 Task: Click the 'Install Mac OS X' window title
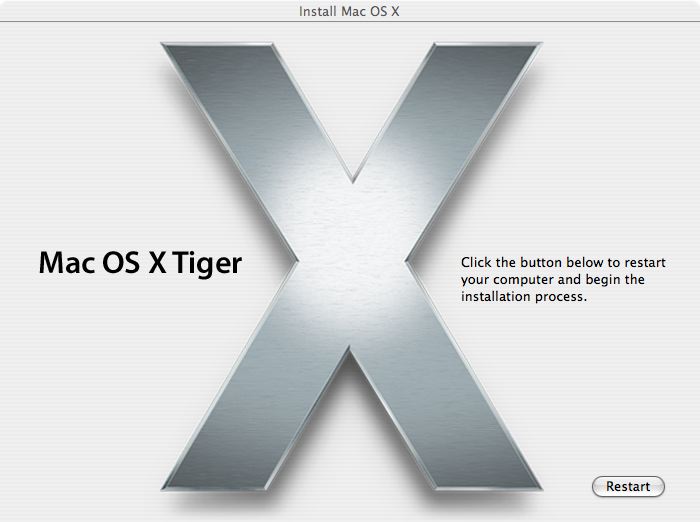point(349,11)
